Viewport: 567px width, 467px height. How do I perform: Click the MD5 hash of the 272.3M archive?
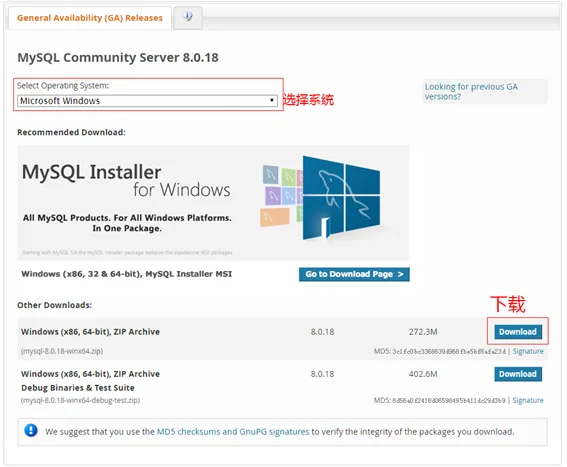449,351
